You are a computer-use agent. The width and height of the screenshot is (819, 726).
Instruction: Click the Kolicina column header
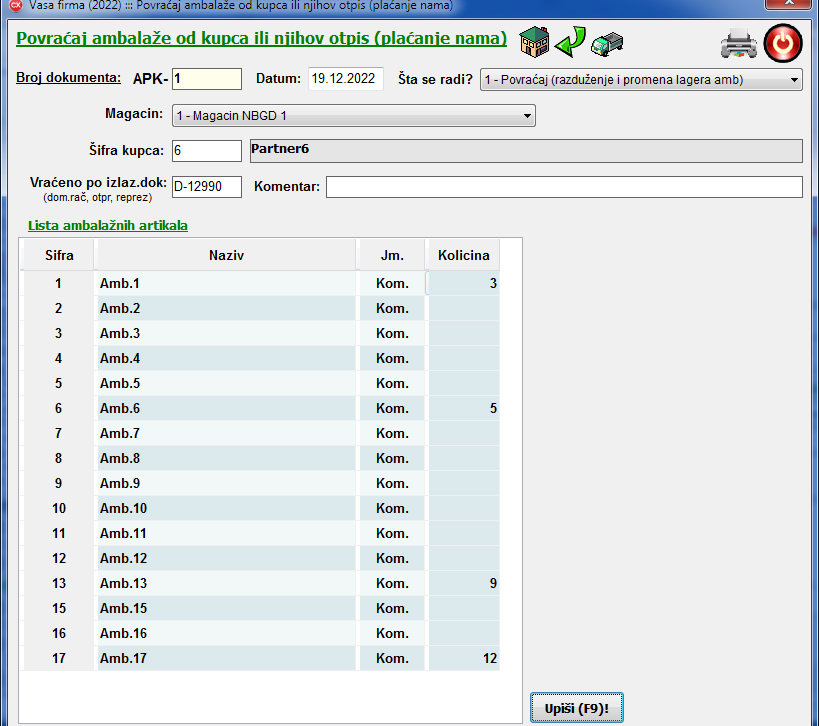click(x=463, y=255)
